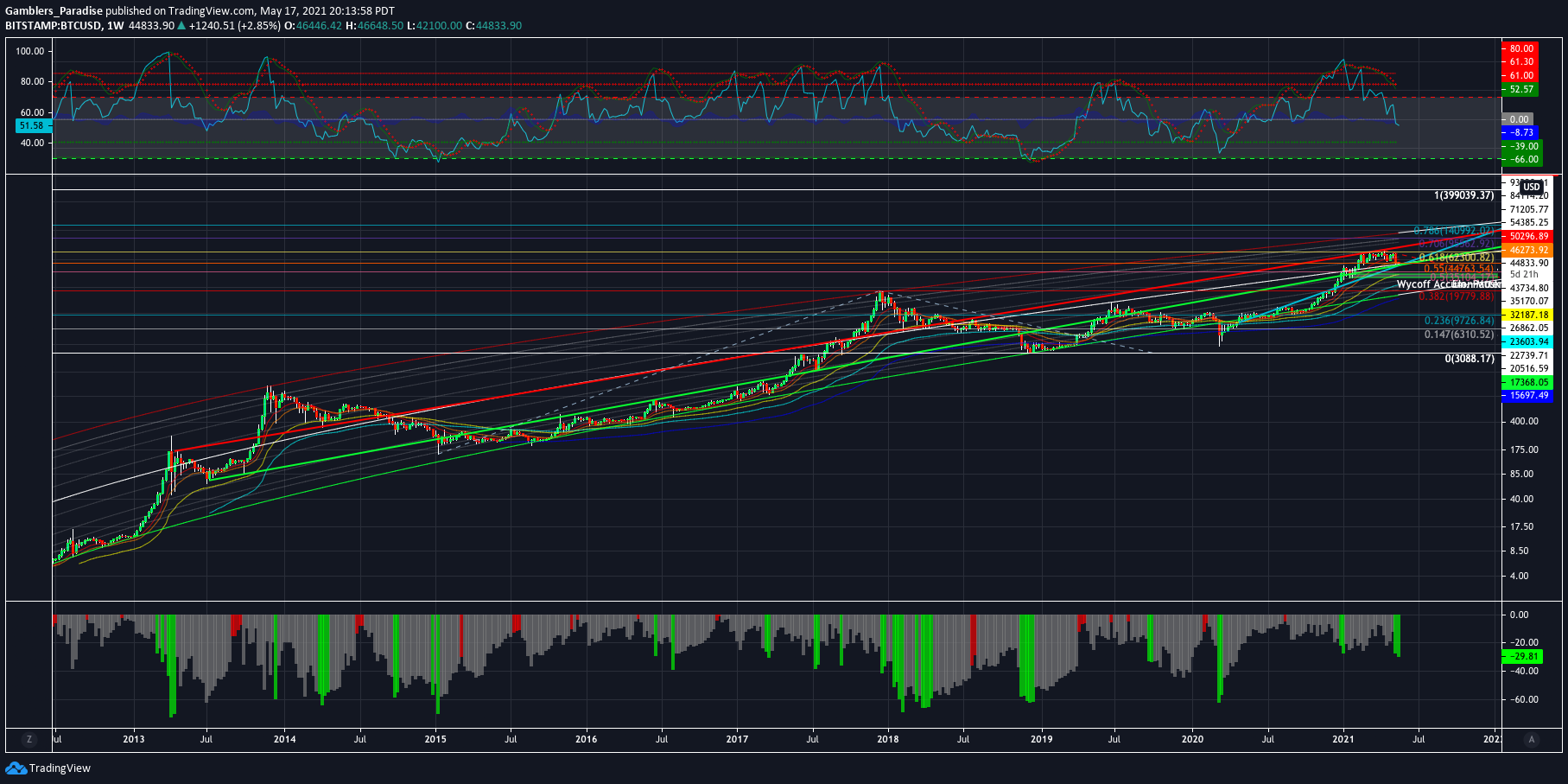This screenshot has height=784, width=1568.
Task: Select the blue -8.73 indicator label
Action: tap(1522, 132)
